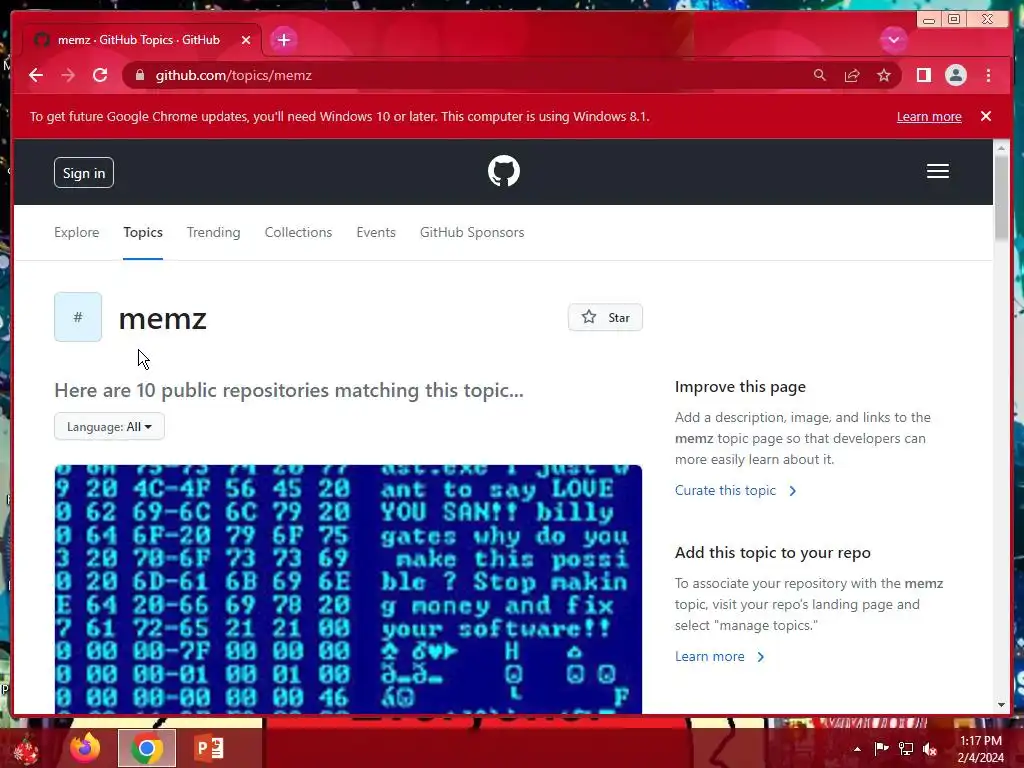1024x768 pixels.
Task: Click the memz topic heading
Action: click(x=163, y=319)
